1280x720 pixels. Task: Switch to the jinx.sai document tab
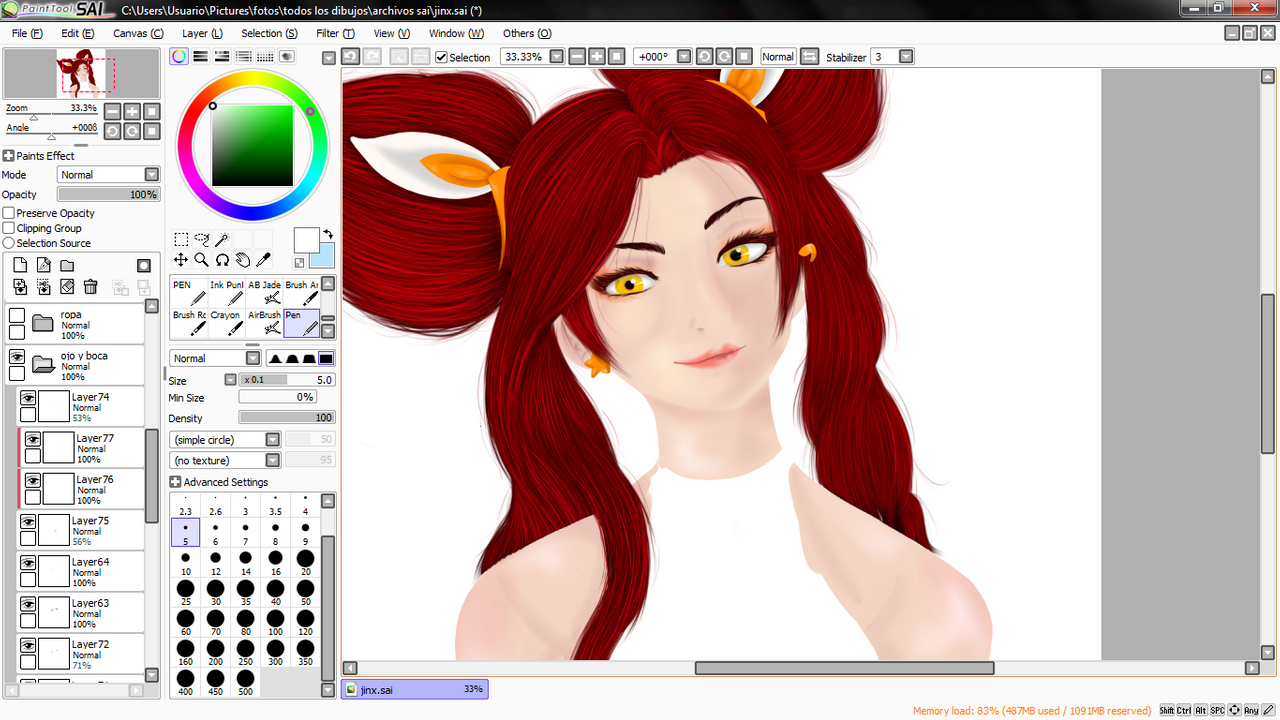[x=415, y=689]
